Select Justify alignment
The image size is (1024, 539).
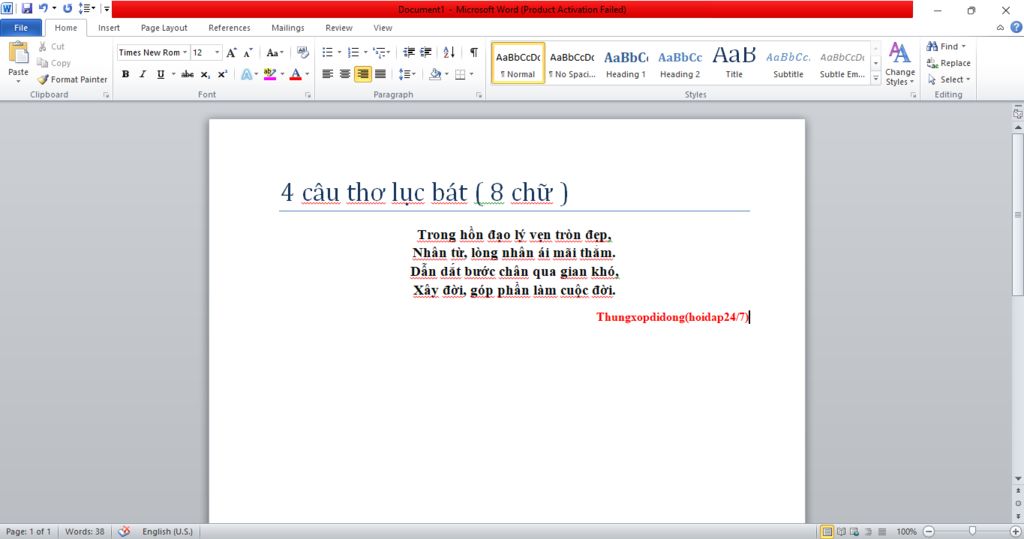(380, 74)
